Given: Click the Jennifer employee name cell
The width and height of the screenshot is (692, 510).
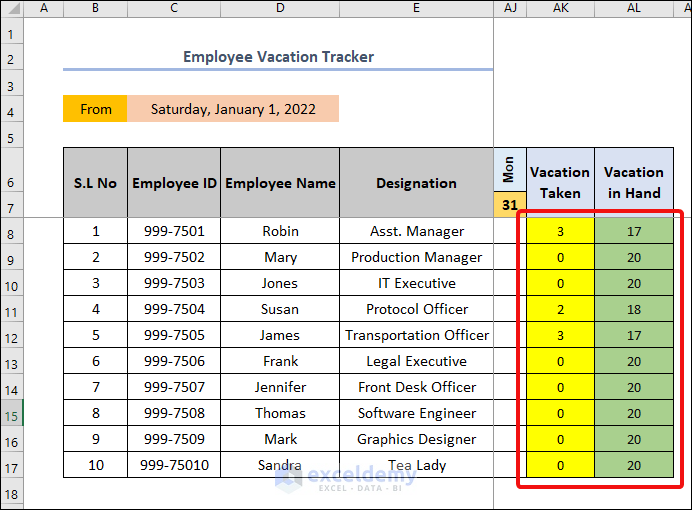Looking at the screenshot, I should [280, 387].
